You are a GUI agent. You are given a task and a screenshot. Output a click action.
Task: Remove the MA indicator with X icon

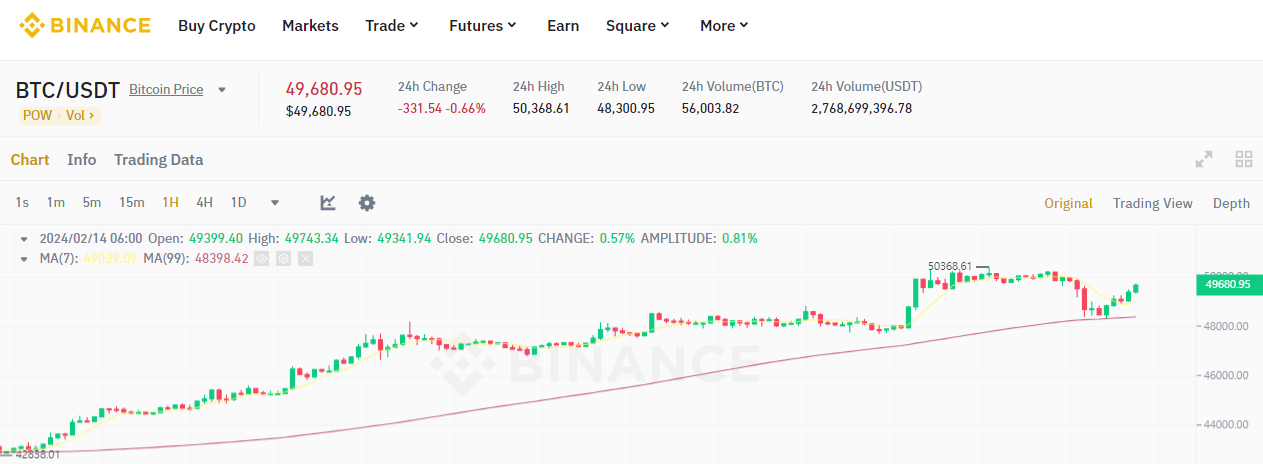(x=305, y=259)
